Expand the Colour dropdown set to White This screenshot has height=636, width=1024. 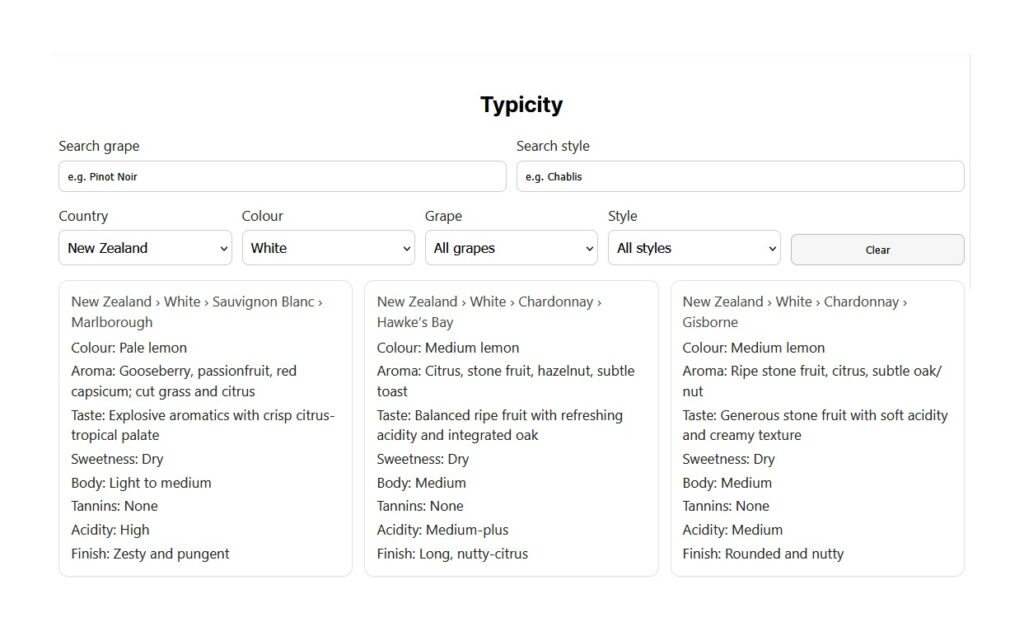coord(328,248)
